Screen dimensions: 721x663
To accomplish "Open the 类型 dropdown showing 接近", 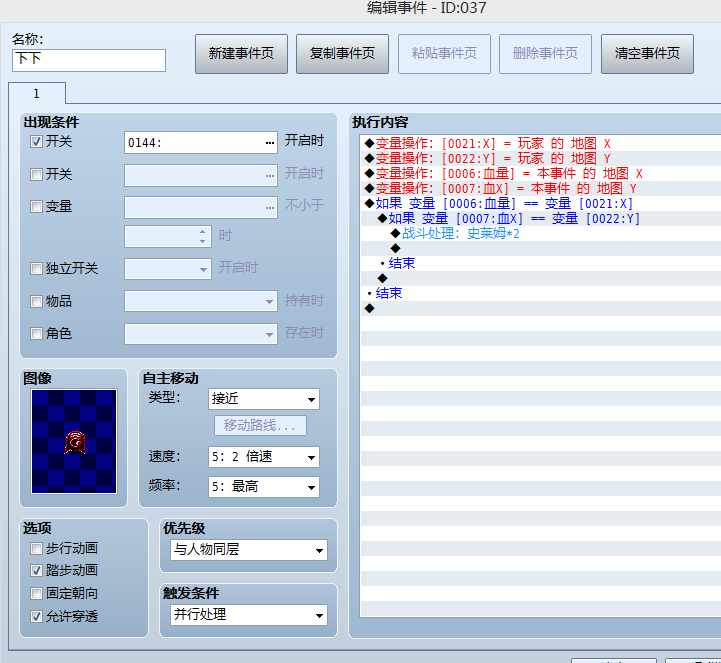I will 264,399.
